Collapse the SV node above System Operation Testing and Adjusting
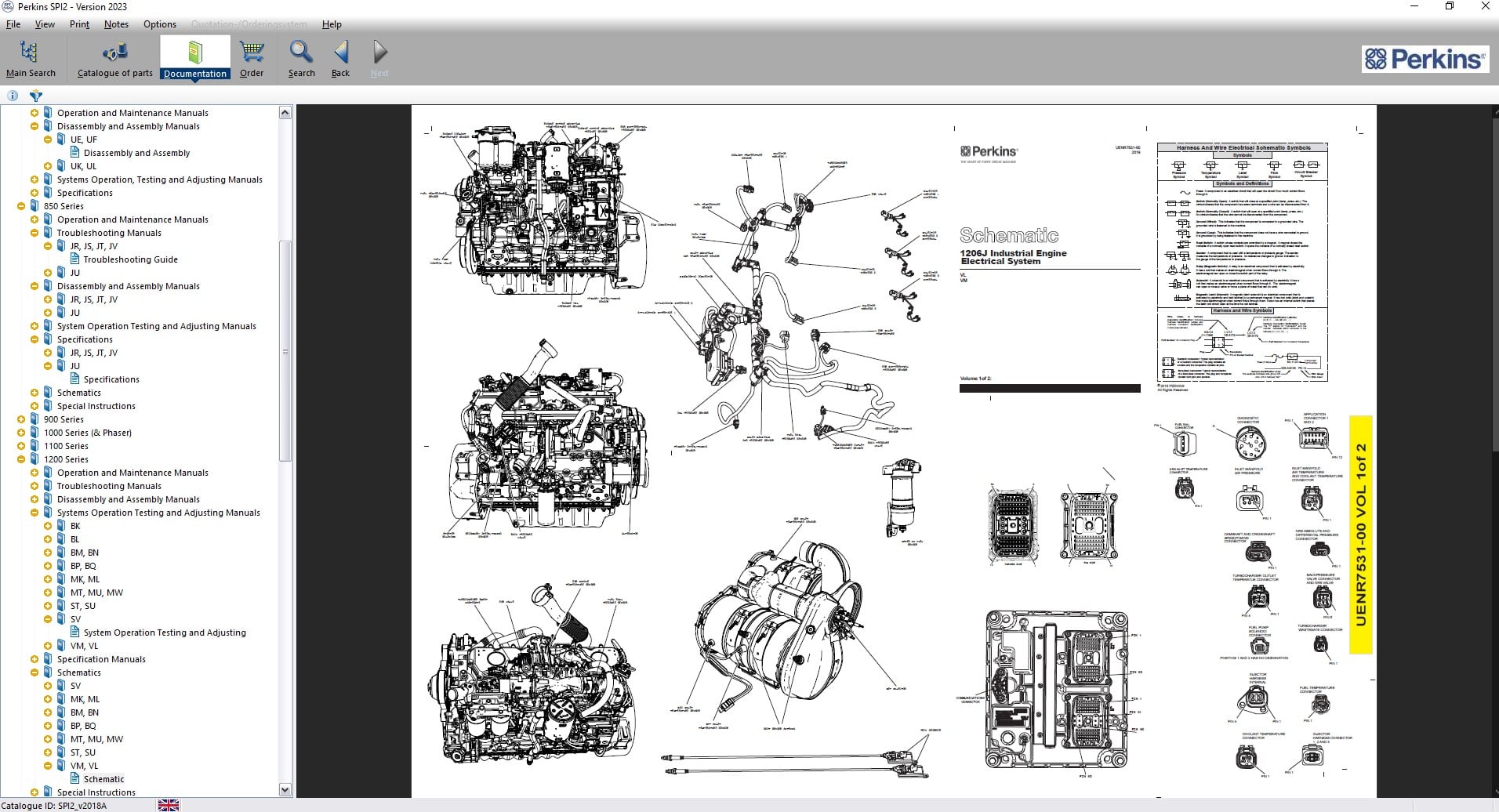Screen dimensions: 1499x812 [x=48, y=619]
